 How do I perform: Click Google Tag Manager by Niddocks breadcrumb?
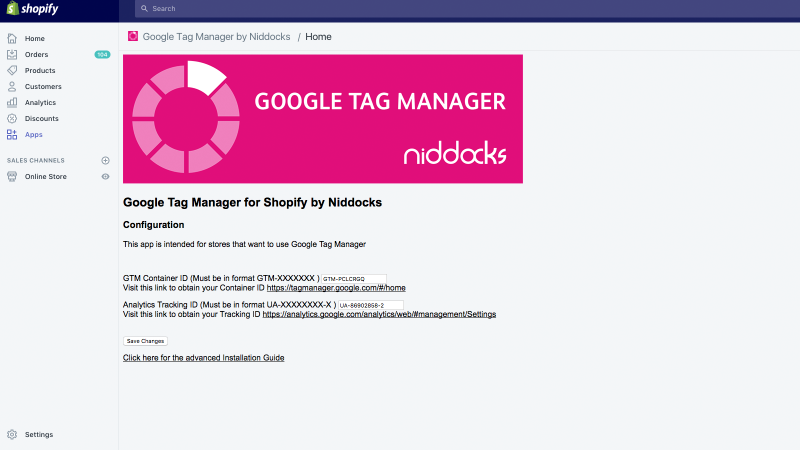click(x=216, y=37)
